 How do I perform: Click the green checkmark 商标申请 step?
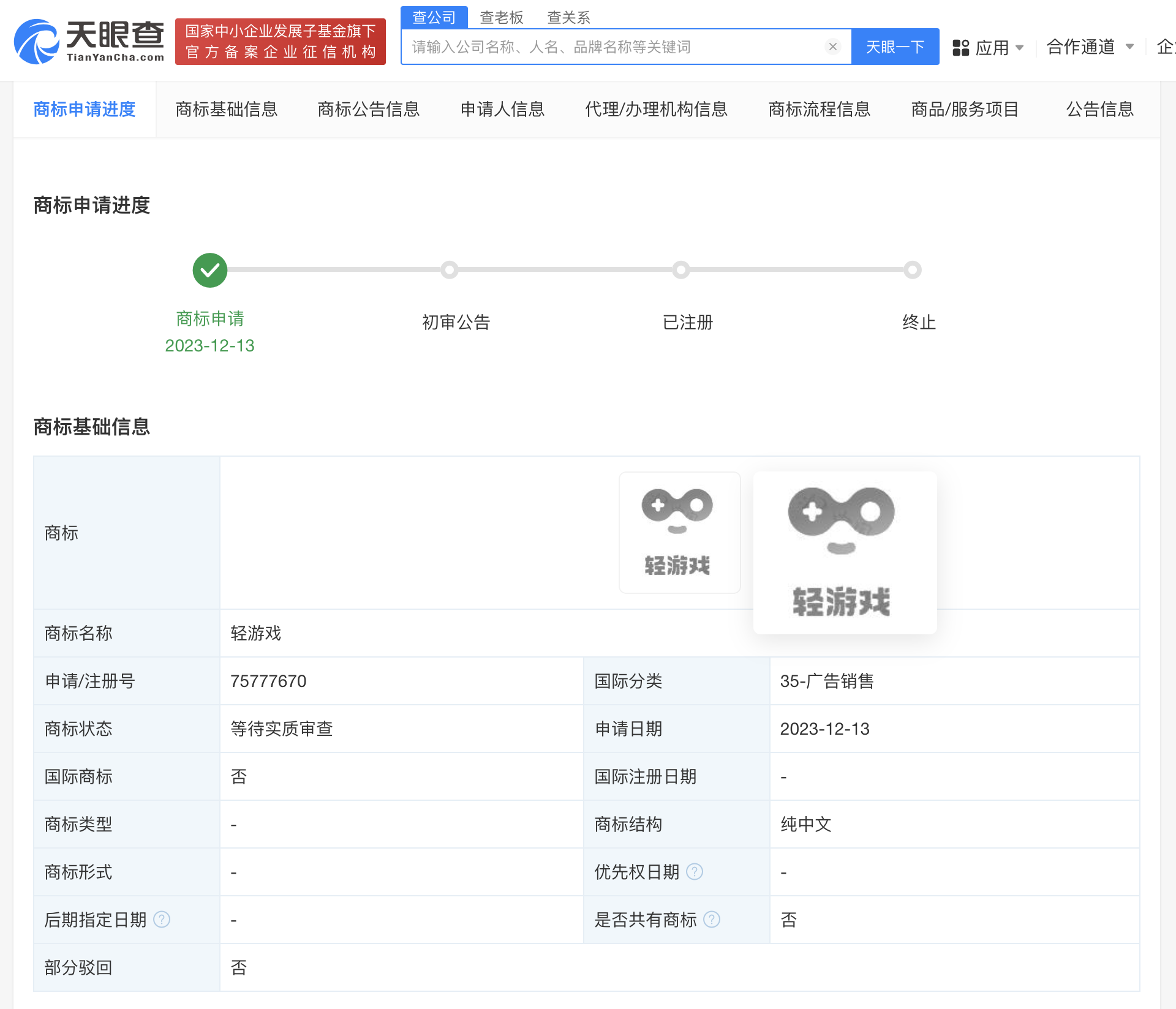pyautogui.click(x=210, y=270)
